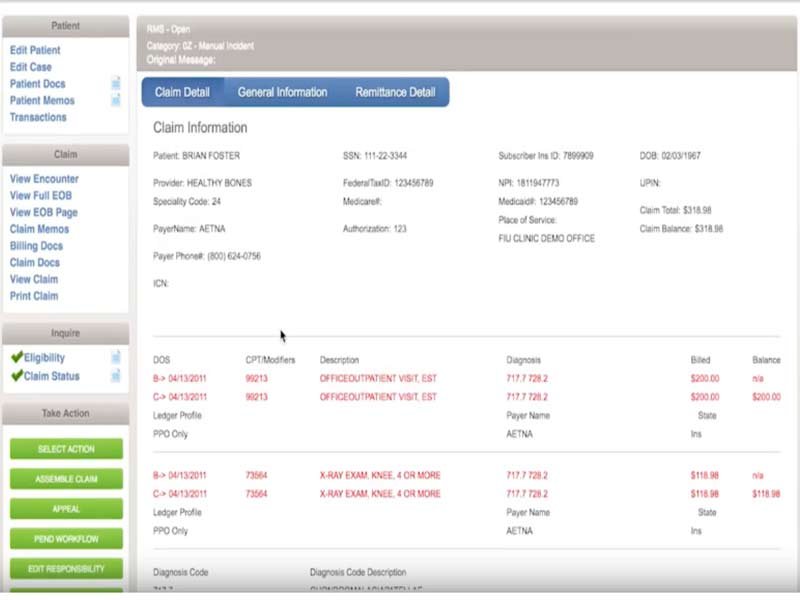Open Transactions in the Patient panel

pos(38,117)
